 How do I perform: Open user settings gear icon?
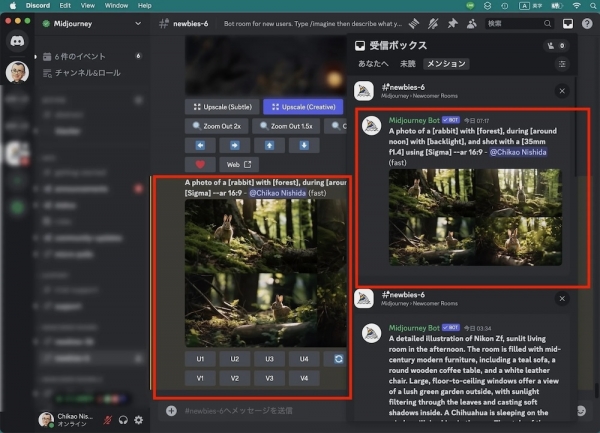tap(139, 420)
